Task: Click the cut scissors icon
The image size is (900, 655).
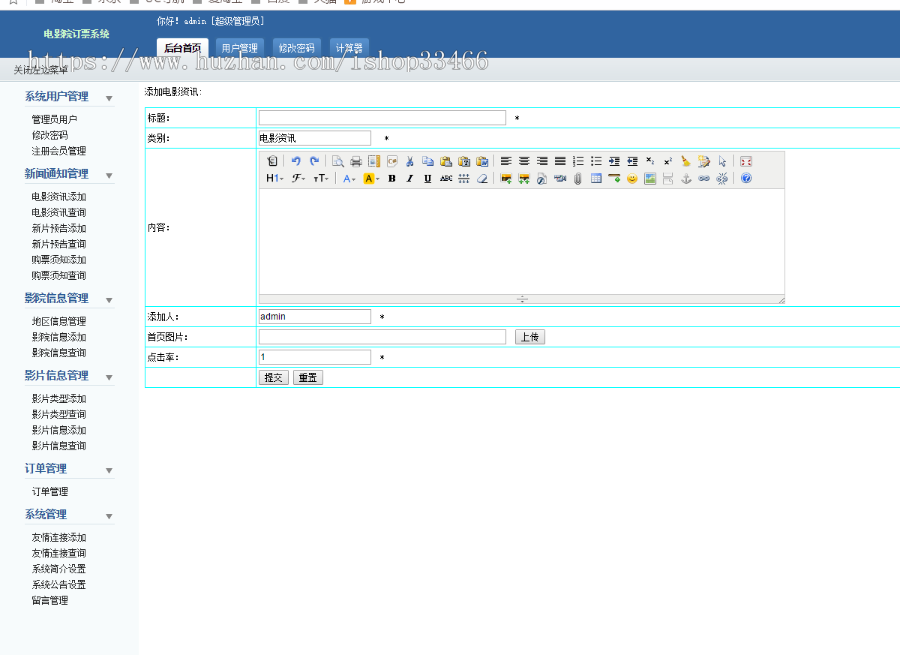Action: tap(409, 161)
